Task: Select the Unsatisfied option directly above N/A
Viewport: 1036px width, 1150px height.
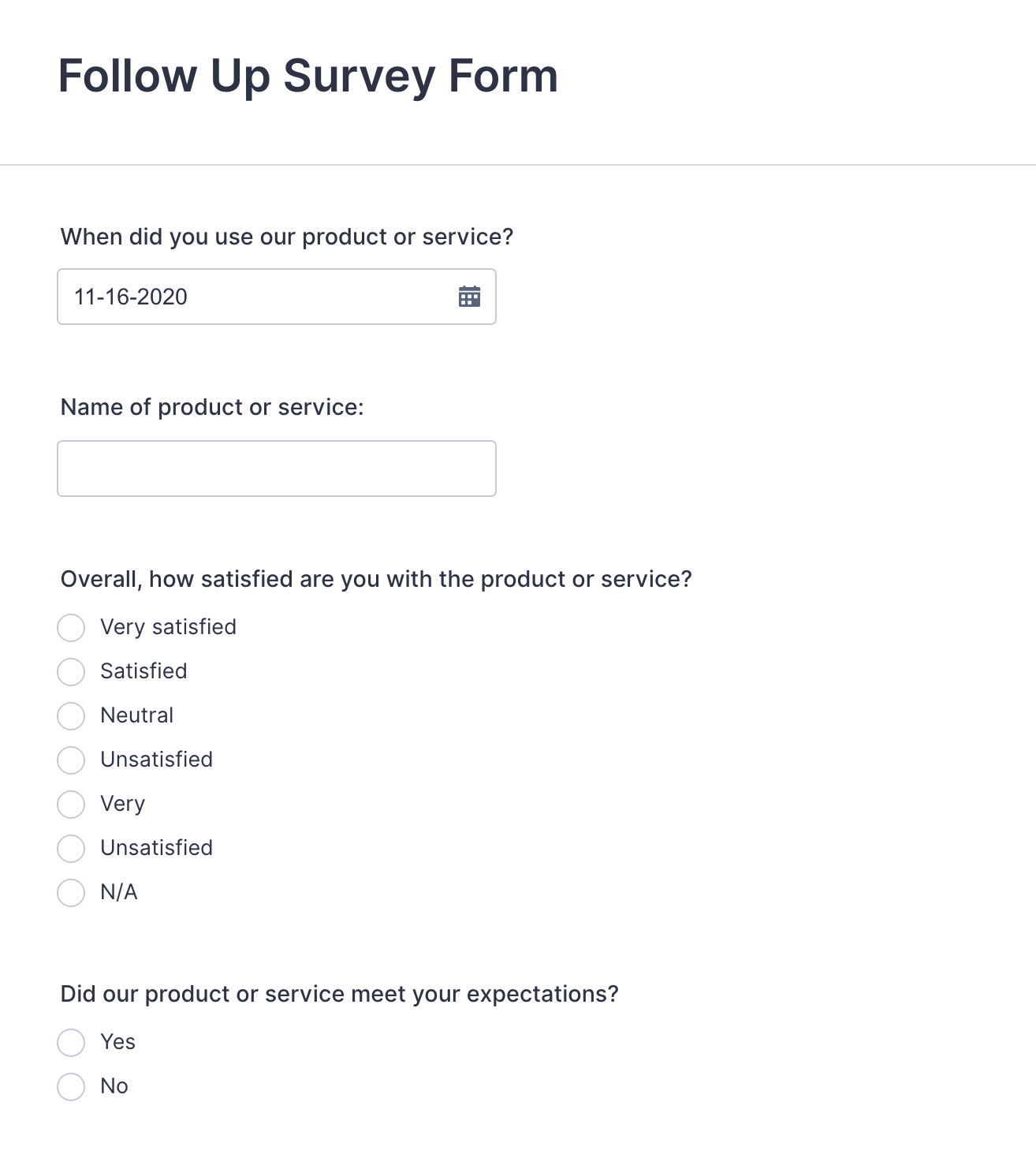Action: coord(71,849)
